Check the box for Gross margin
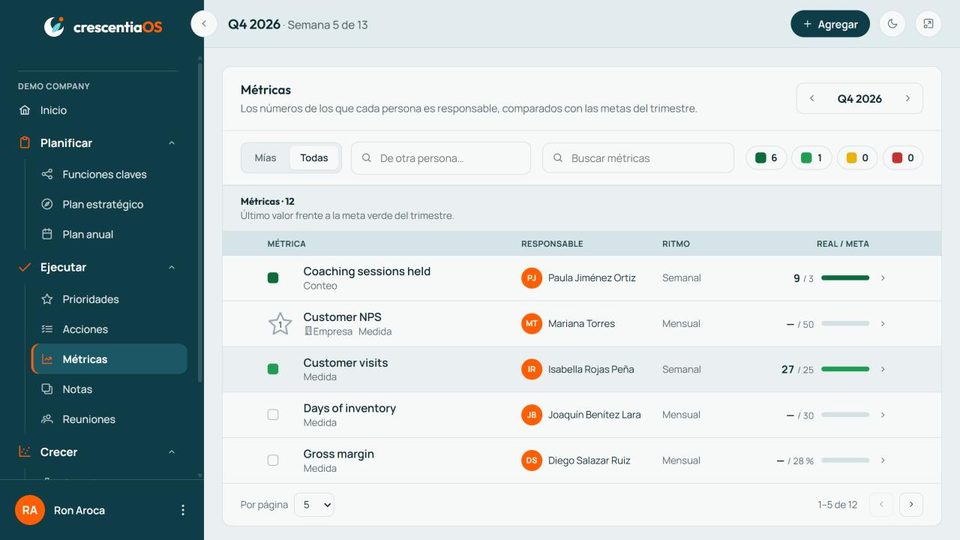The image size is (960, 540). pyautogui.click(x=273, y=460)
